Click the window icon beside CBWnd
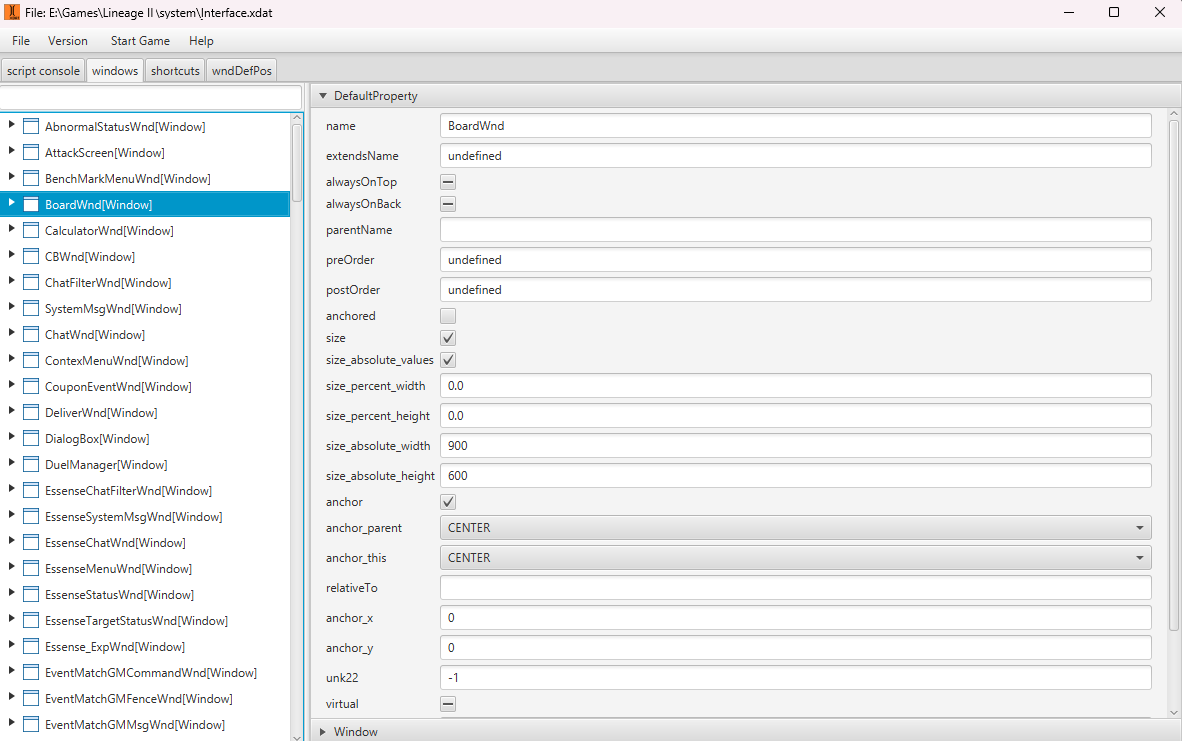Screen dimensions: 1182x741 (31, 256)
